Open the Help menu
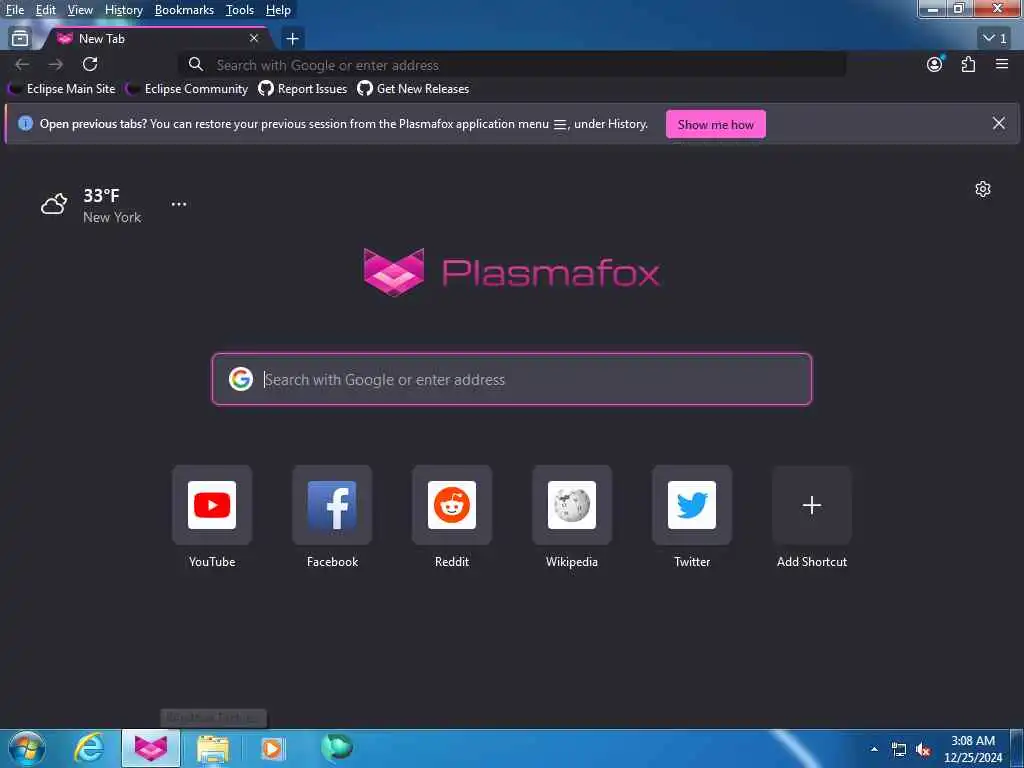Viewport: 1024px width, 768px height. click(278, 10)
